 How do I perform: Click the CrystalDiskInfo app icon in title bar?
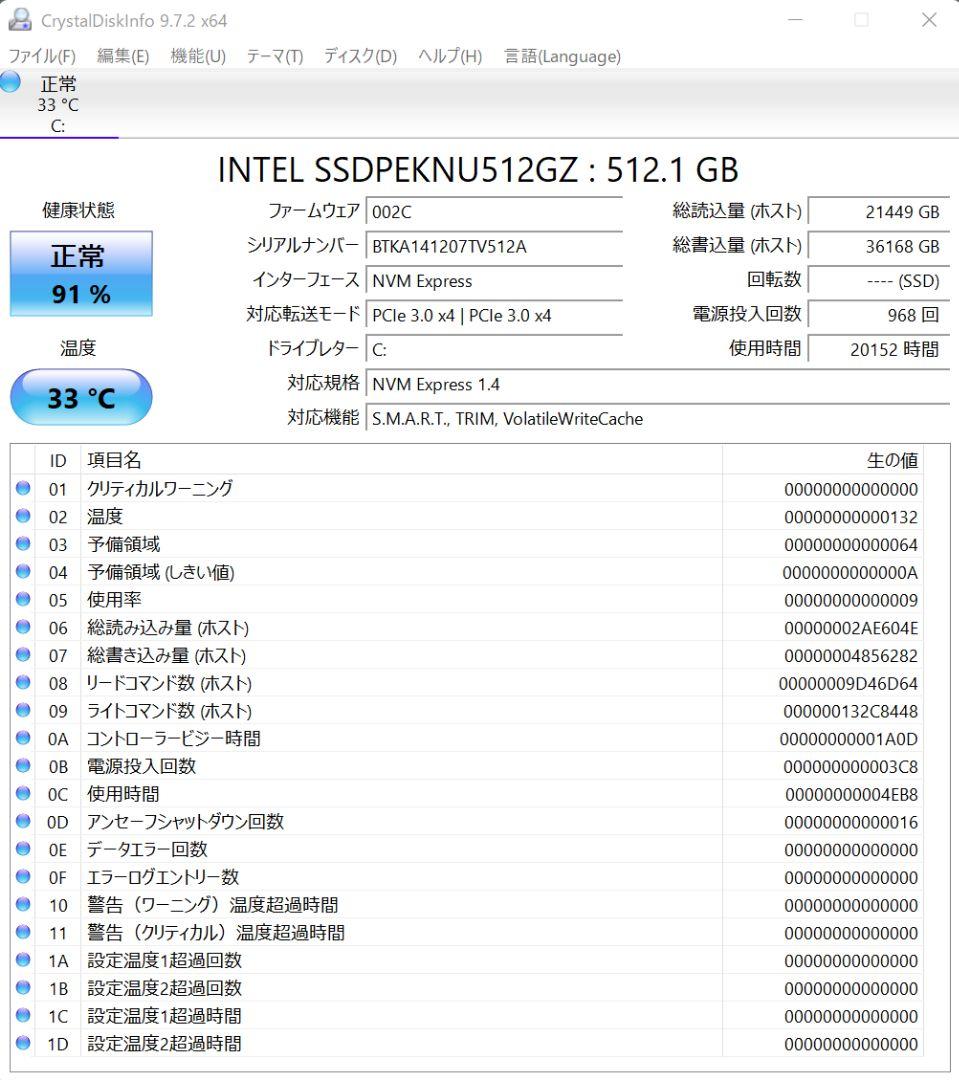coord(19,20)
